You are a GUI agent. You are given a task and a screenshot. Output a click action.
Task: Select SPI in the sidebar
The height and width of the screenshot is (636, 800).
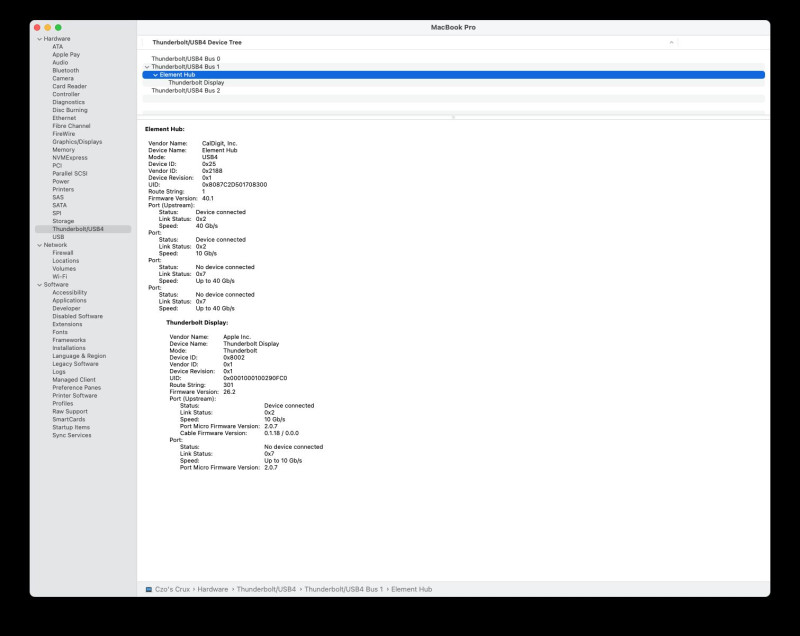(x=57, y=213)
